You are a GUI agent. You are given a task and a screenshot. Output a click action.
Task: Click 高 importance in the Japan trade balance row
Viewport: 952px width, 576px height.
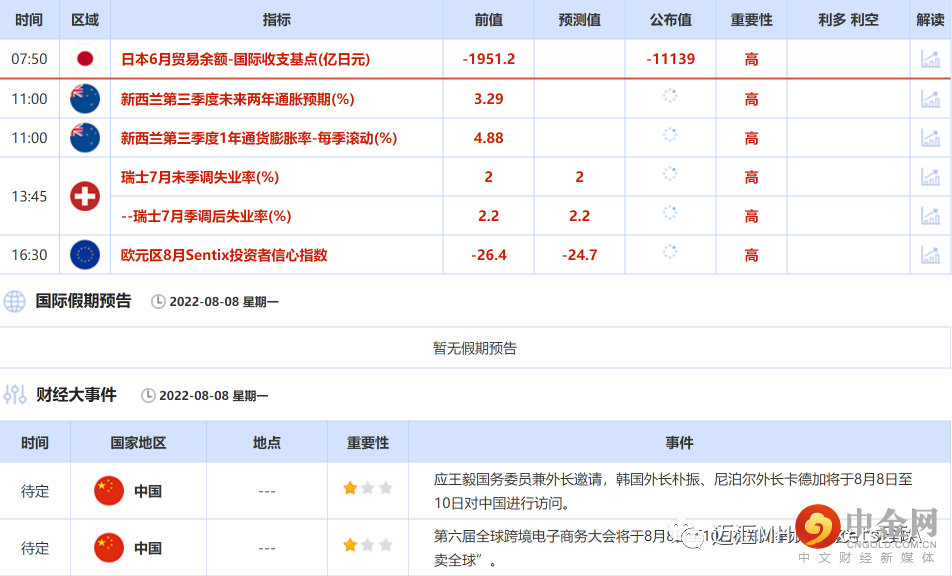(752, 59)
